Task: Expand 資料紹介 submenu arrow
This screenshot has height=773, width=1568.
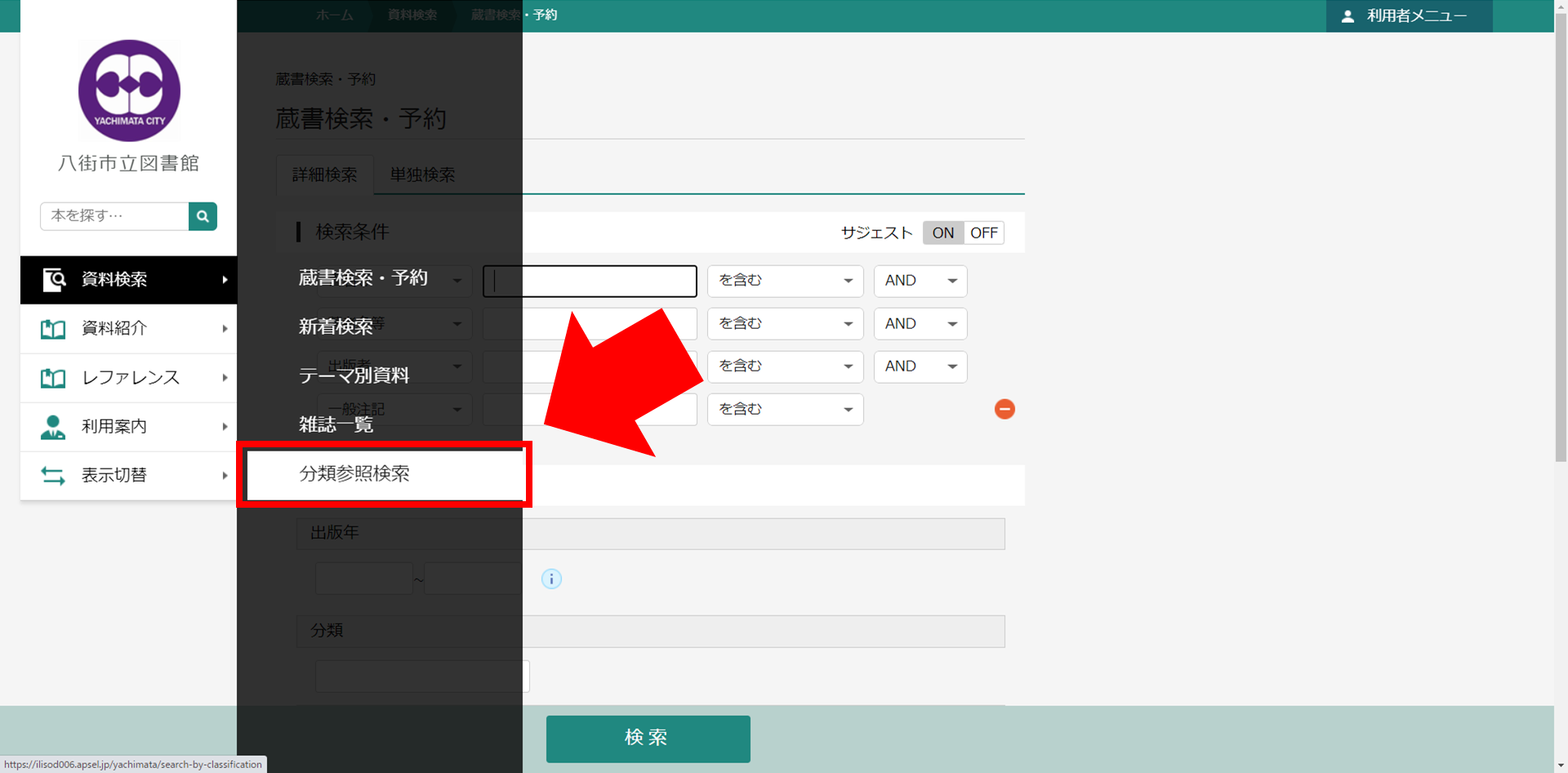Action: [225, 329]
